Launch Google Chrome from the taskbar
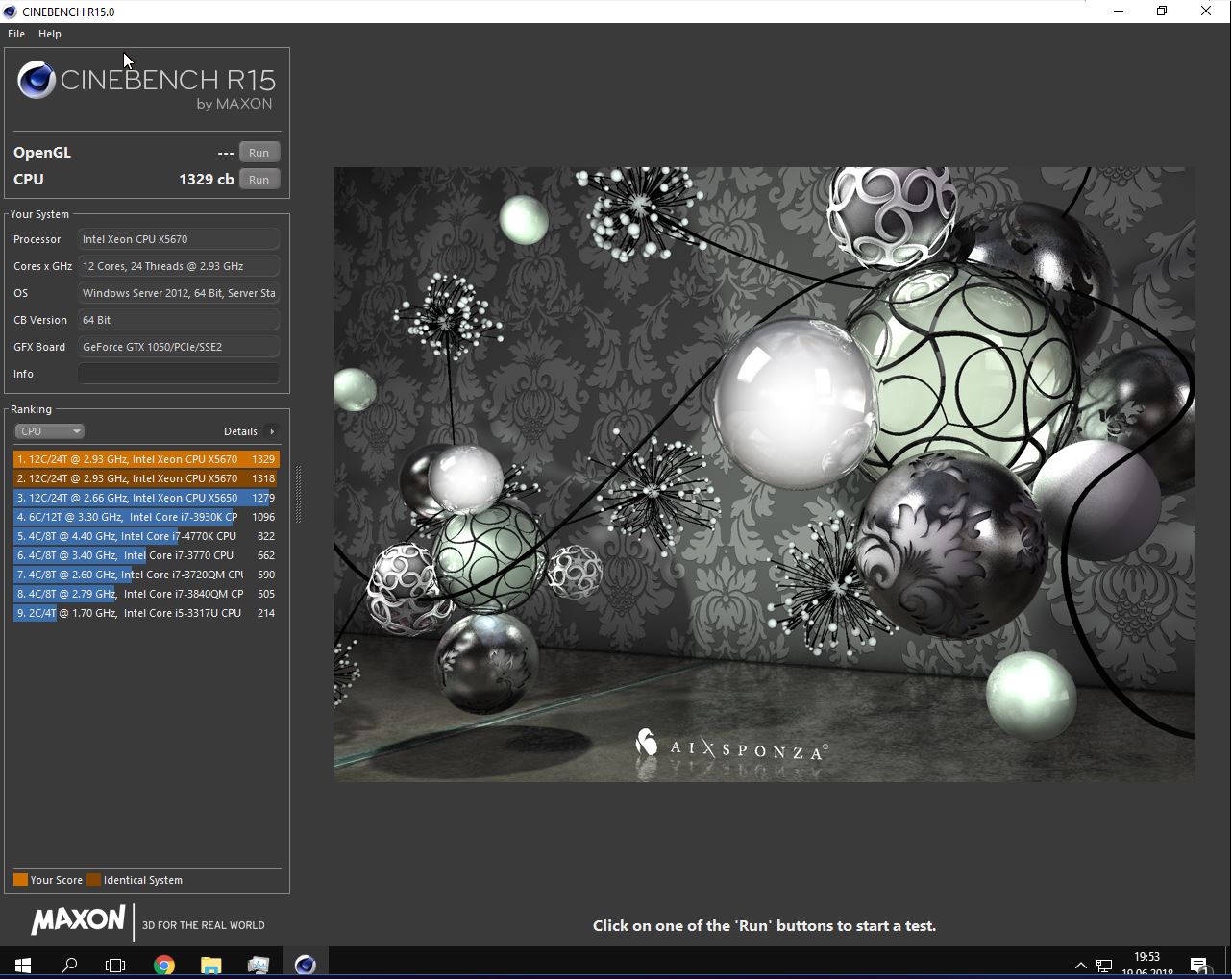 click(164, 965)
